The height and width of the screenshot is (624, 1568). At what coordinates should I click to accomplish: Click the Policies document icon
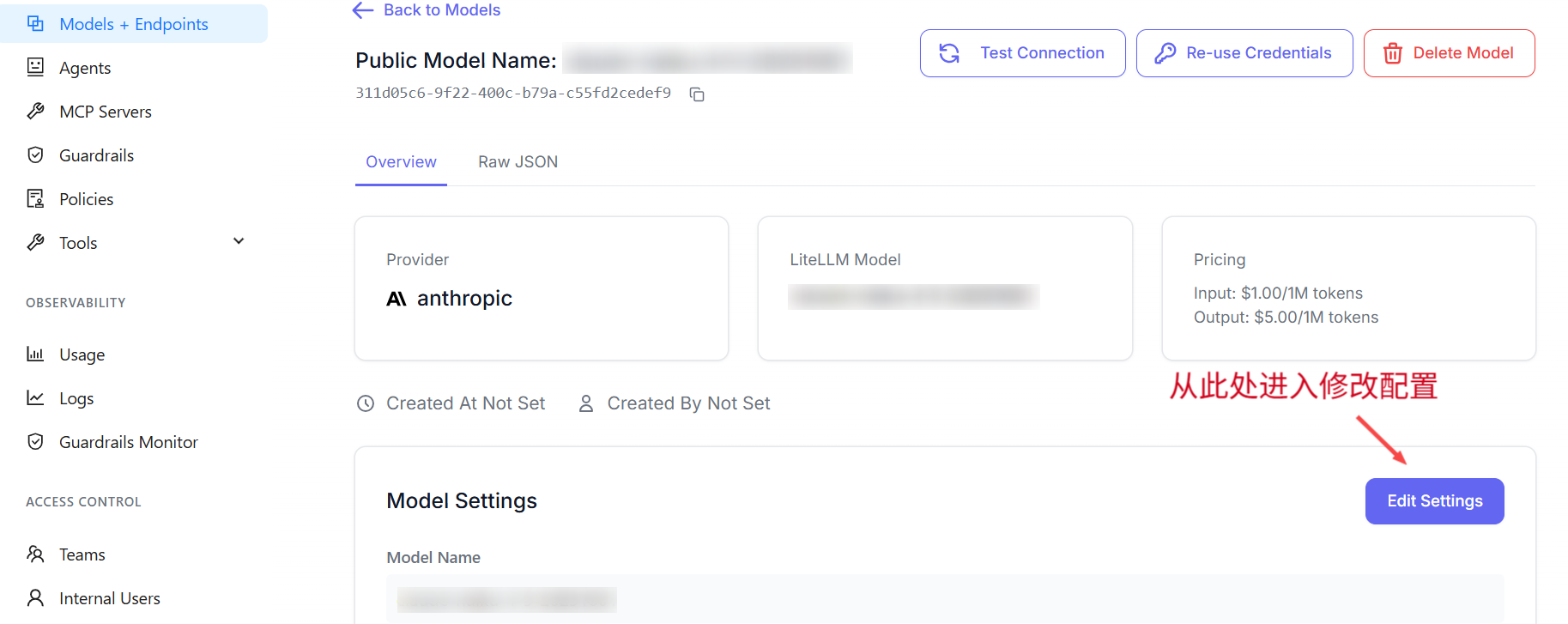point(35,199)
